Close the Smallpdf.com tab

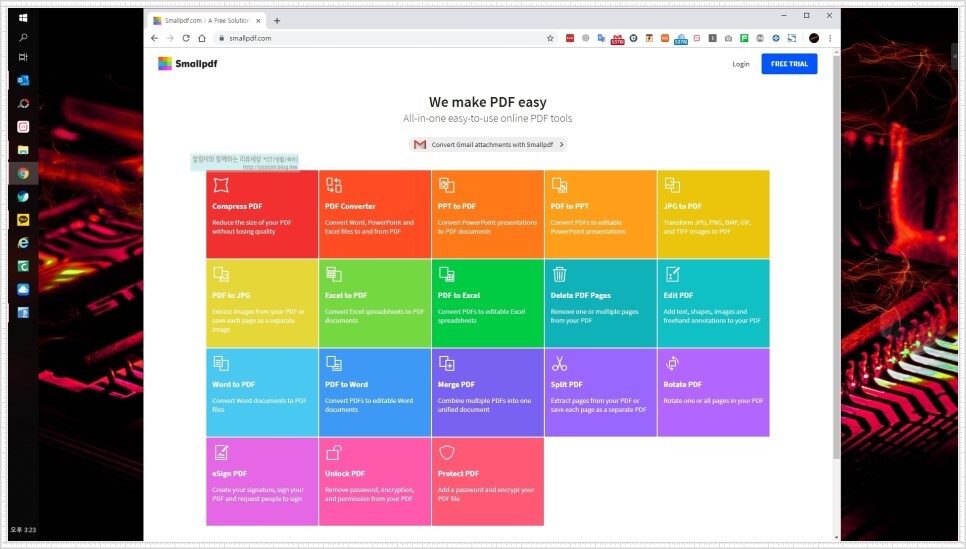258,20
